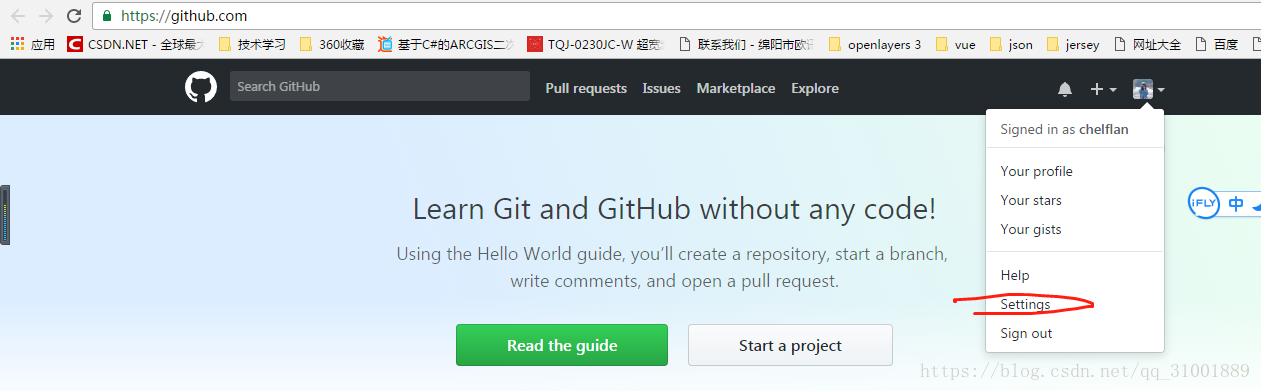Image resolution: width=1261 pixels, height=391 pixels.
Task: Open the 应用 apps bookmark
Action: (33, 44)
